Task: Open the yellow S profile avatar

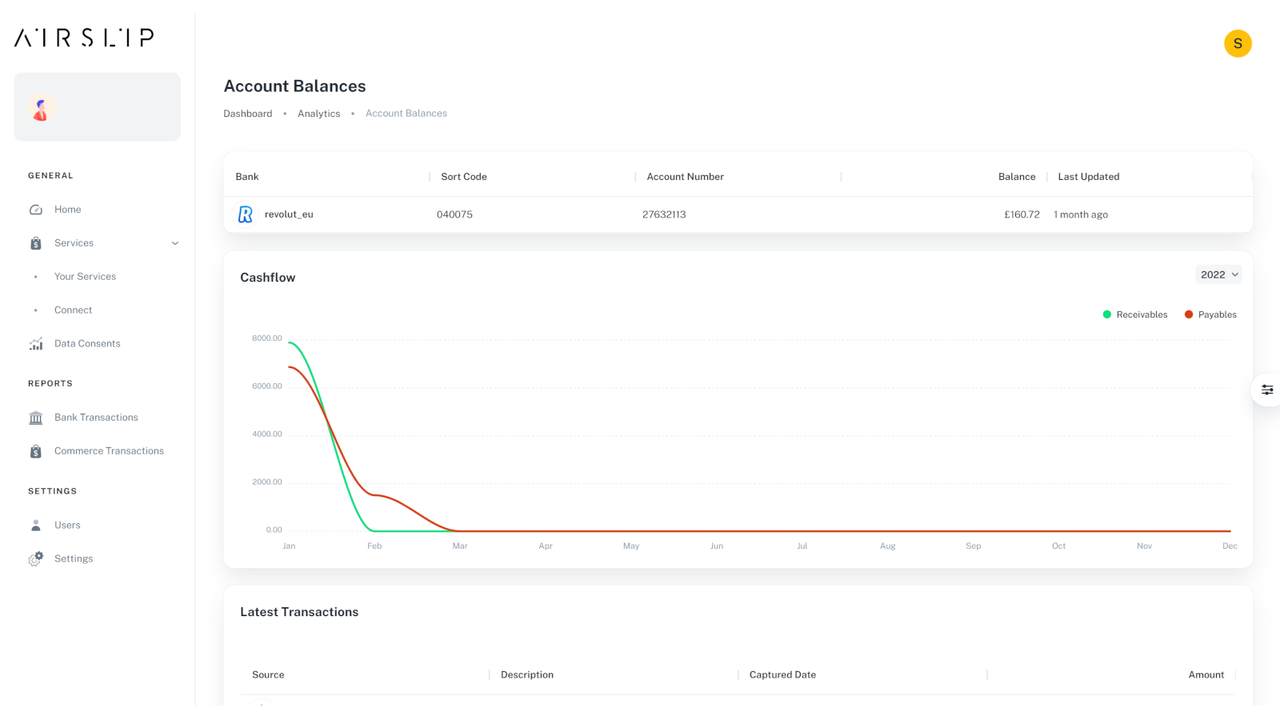Action: pos(1237,44)
